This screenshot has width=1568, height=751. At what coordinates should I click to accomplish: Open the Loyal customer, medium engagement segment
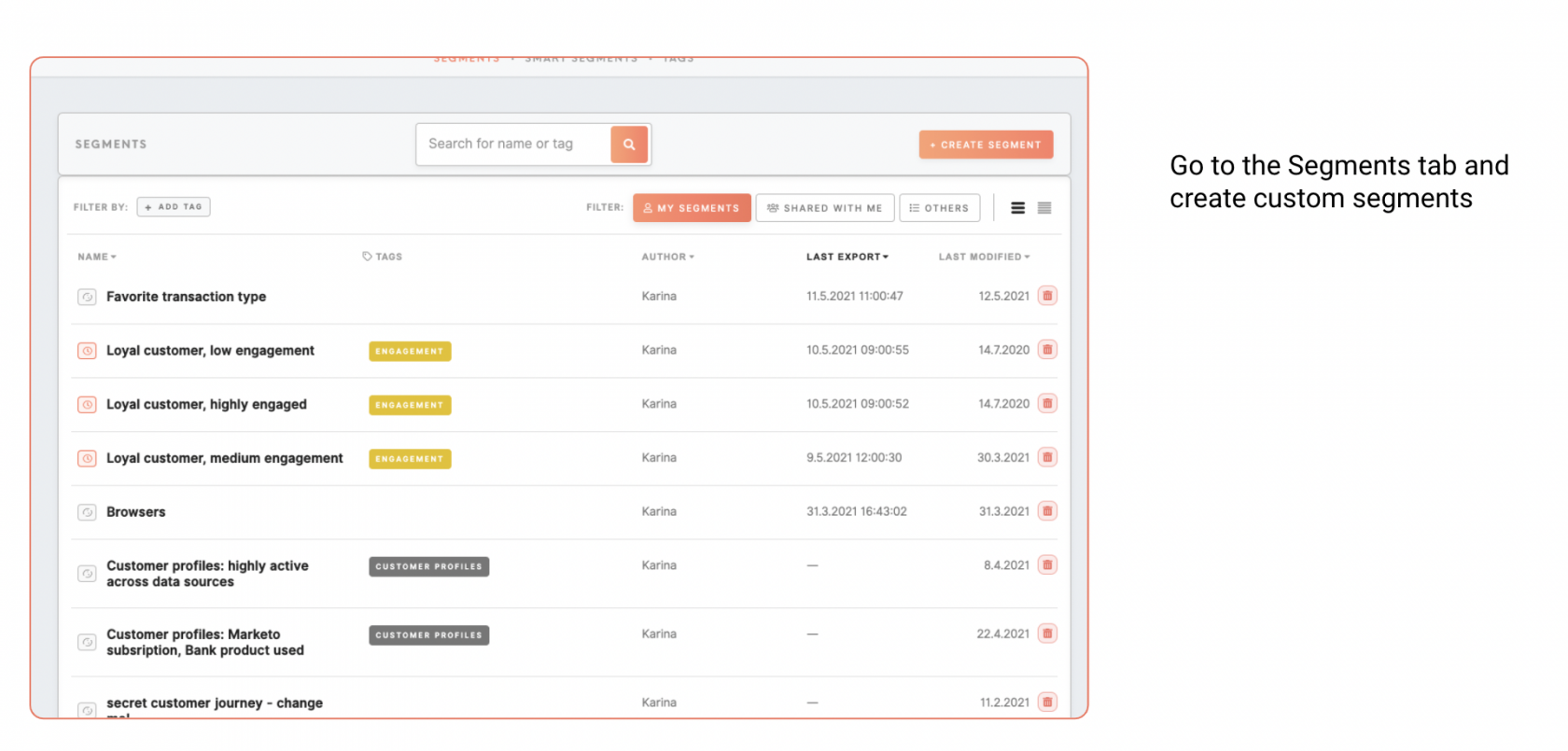pyautogui.click(x=225, y=458)
